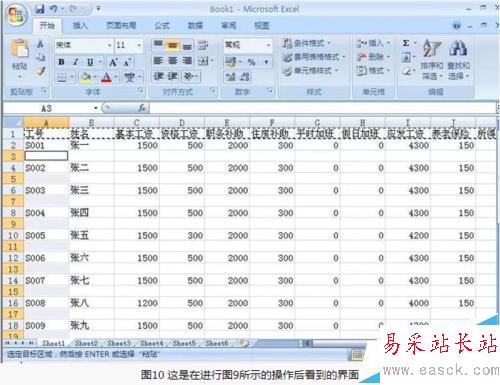Cut selection with the scissors icon
Image resolution: width=500 pixels, height=385 pixels.
[x=40, y=44]
